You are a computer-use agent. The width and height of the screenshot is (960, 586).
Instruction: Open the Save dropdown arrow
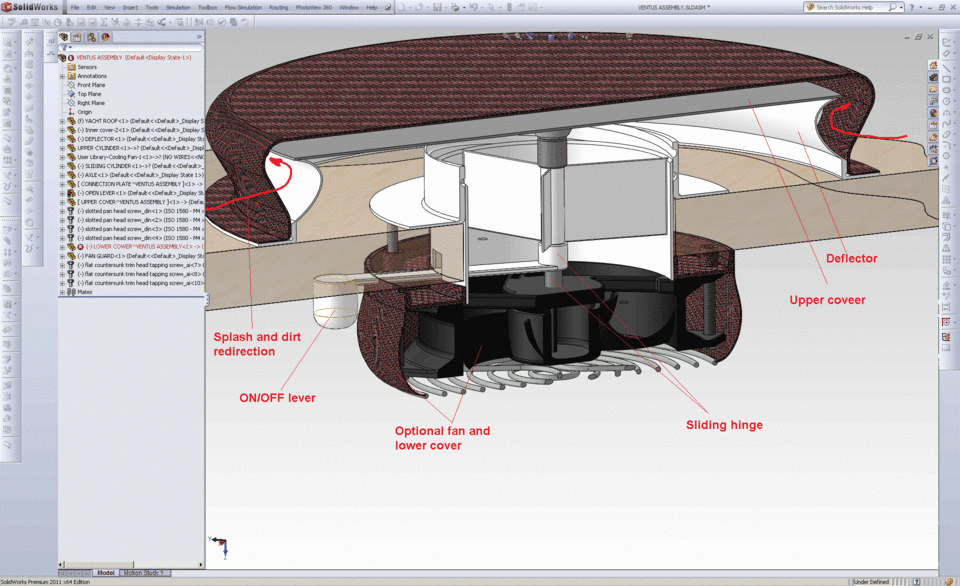[446, 8]
